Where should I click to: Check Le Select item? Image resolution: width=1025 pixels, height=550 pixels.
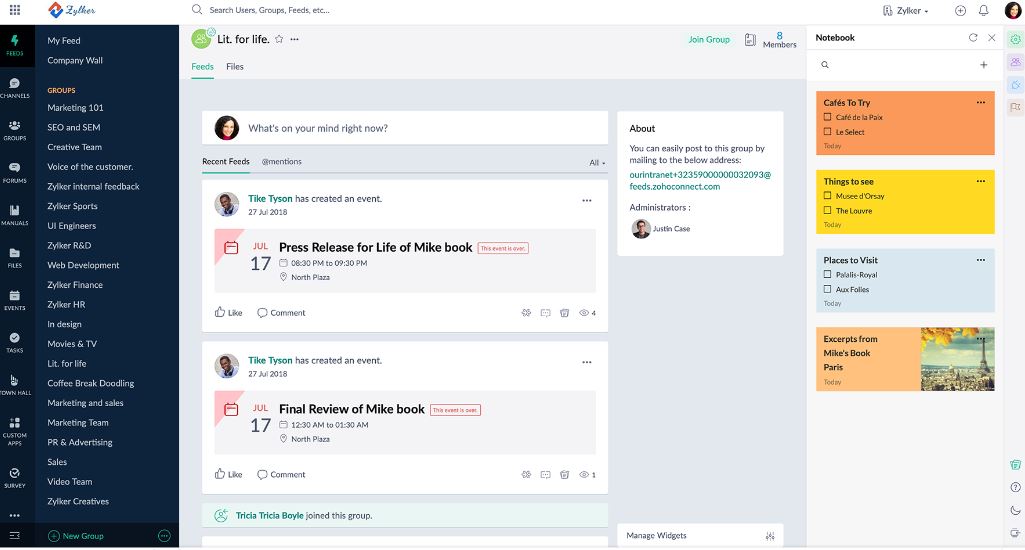coord(828,131)
